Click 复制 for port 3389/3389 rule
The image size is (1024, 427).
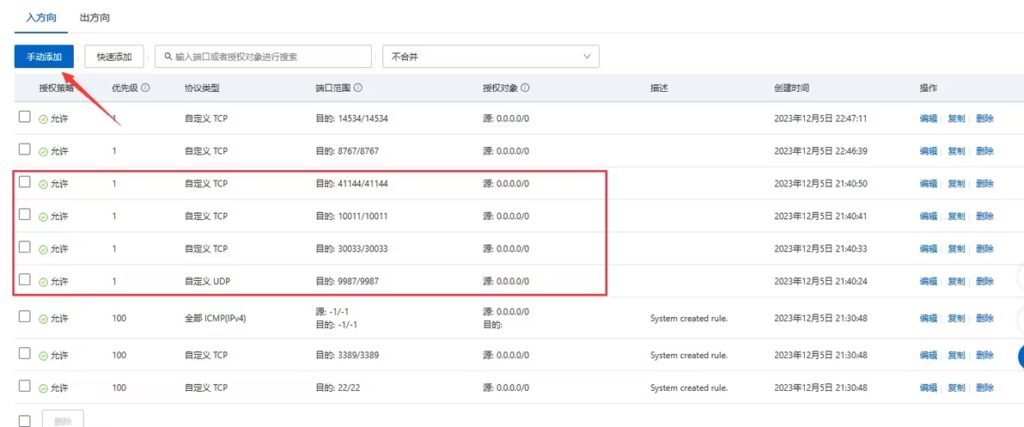956,355
